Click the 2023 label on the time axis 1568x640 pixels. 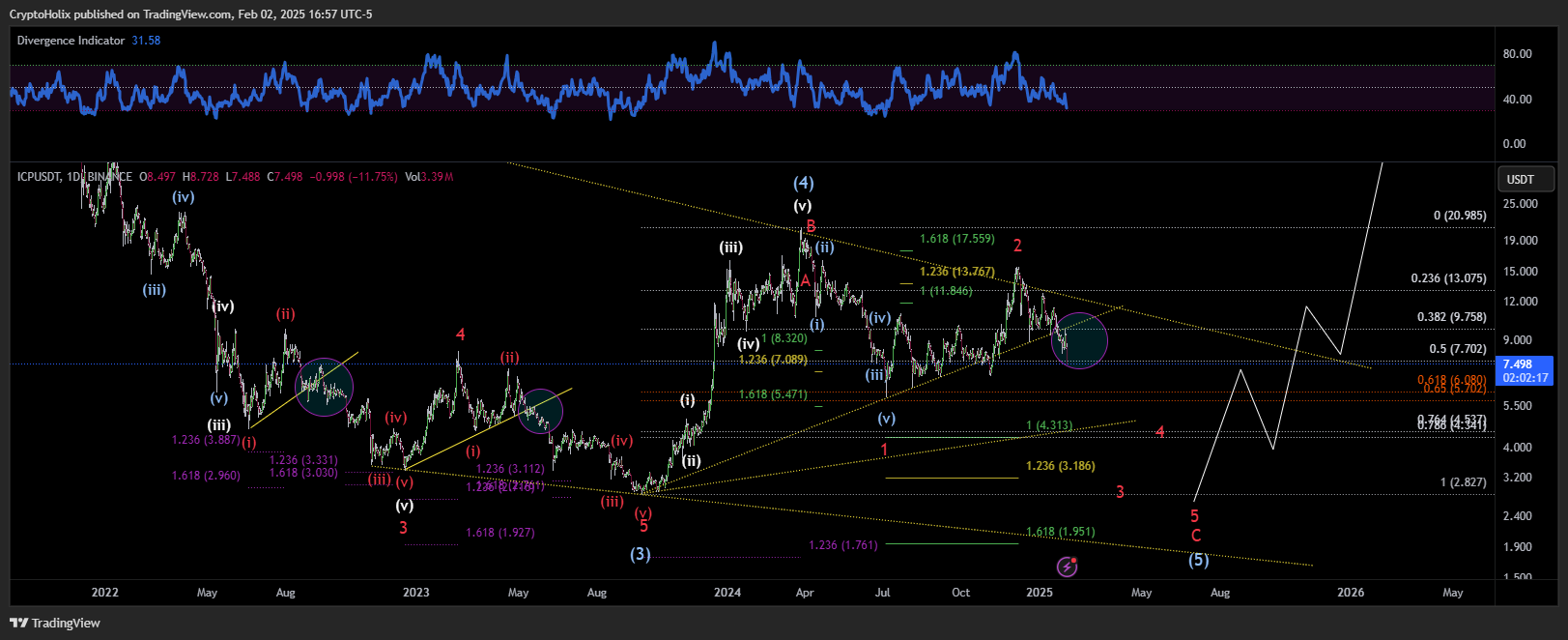tap(415, 593)
